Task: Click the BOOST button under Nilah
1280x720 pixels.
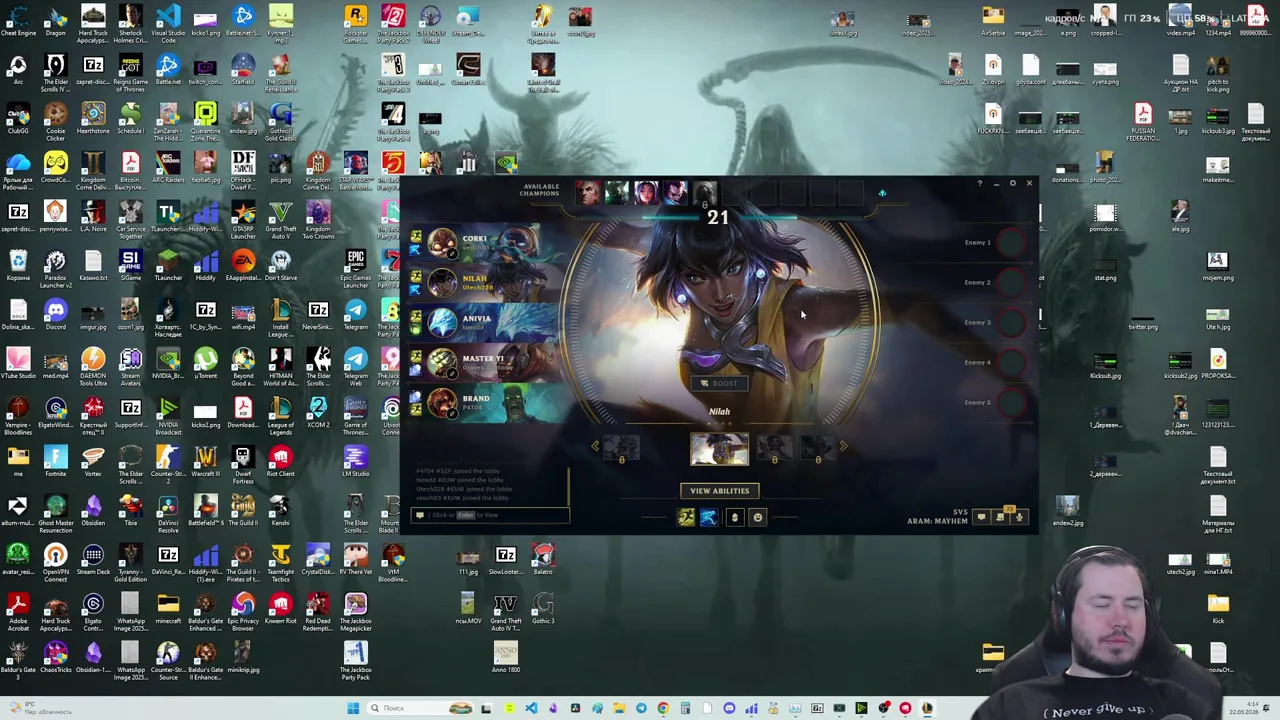Action: click(x=719, y=383)
